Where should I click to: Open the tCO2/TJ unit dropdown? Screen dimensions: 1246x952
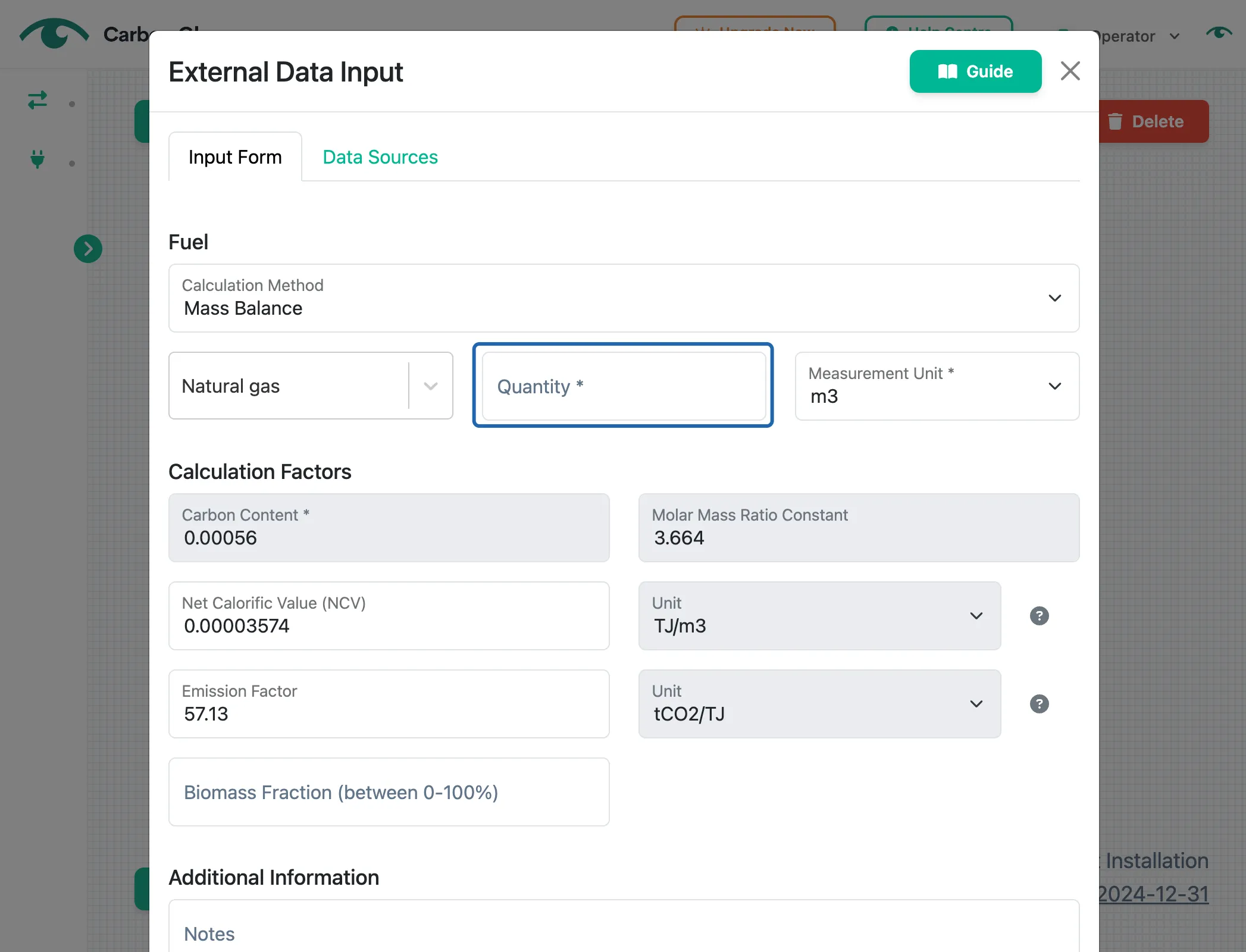click(x=819, y=703)
